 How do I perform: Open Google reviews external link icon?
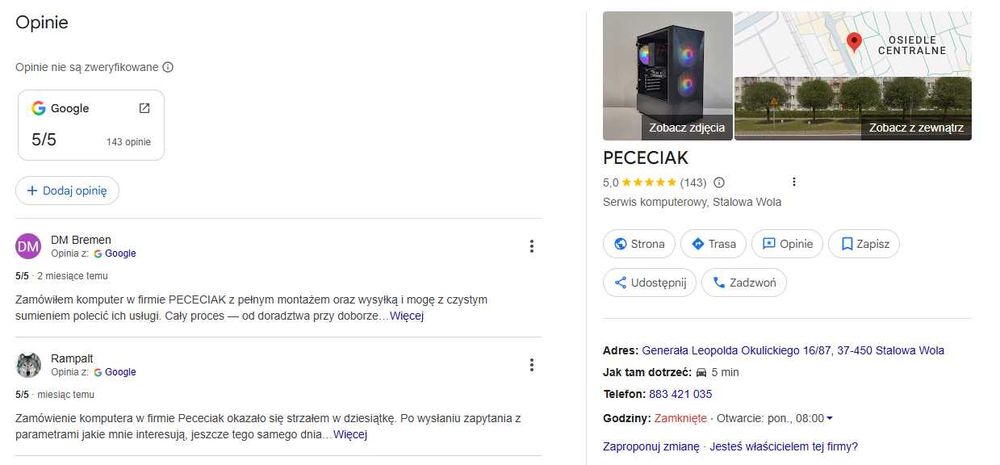pos(144,108)
